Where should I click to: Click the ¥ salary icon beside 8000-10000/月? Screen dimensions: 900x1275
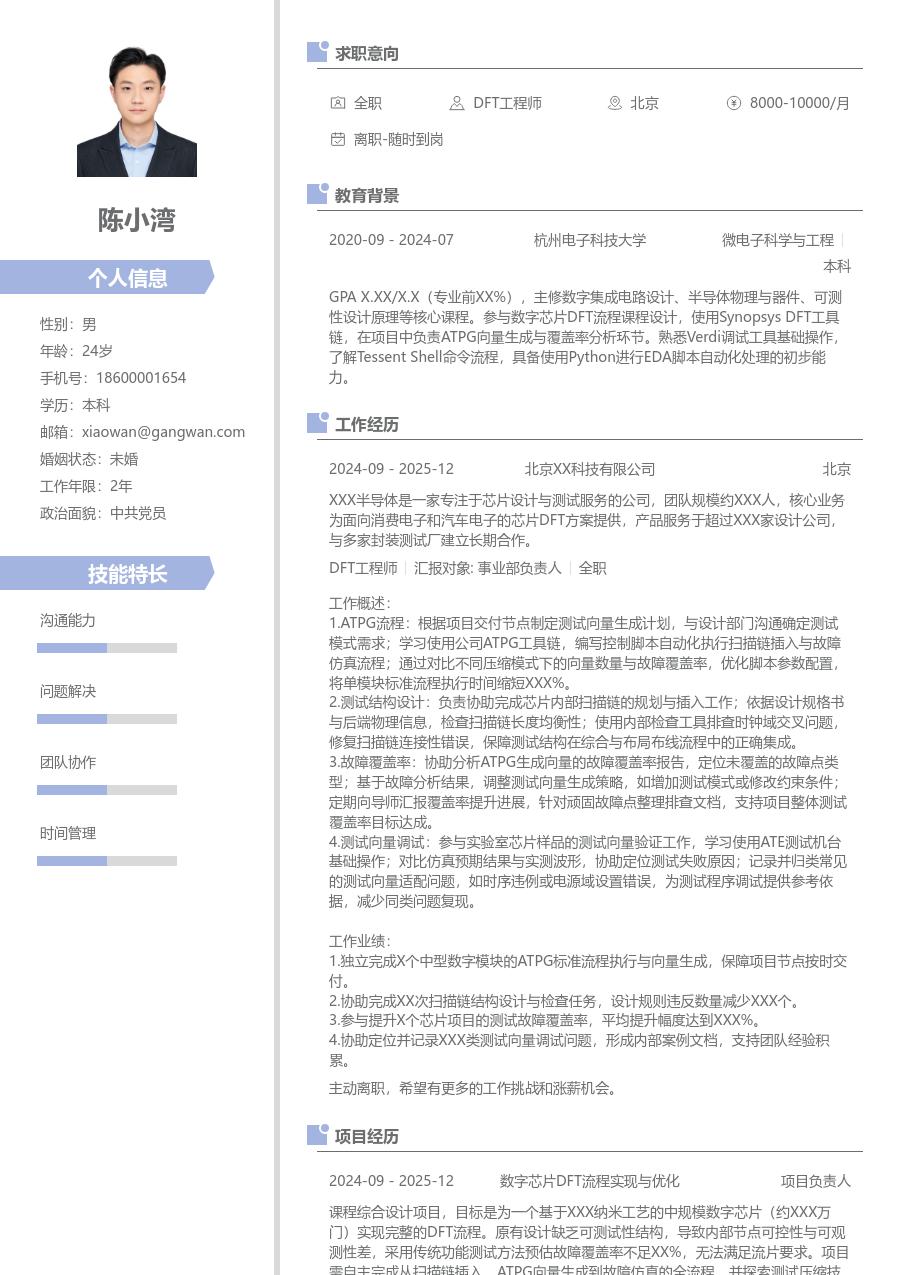click(735, 102)
